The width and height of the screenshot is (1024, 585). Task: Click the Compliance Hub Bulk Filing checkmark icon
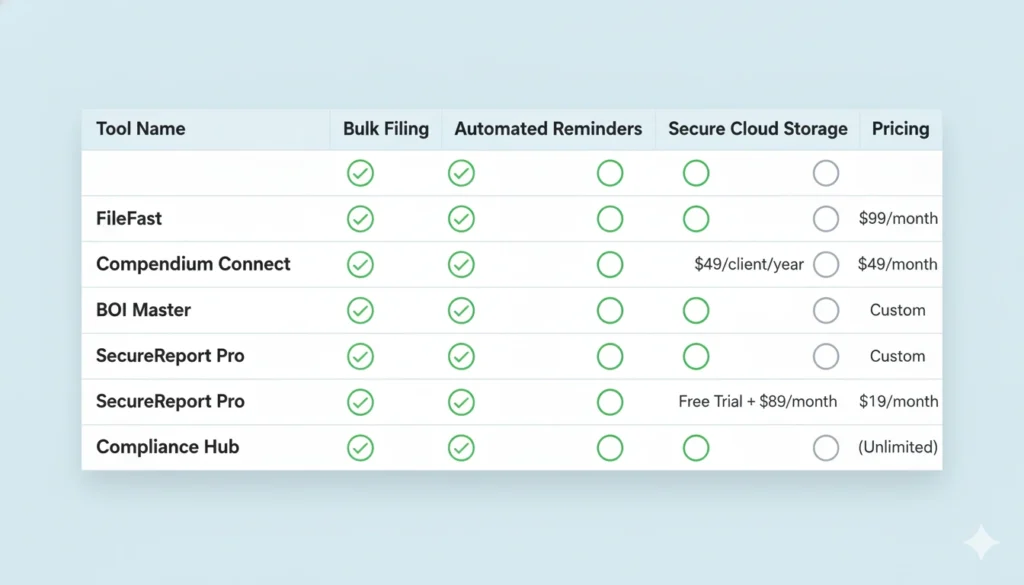(x=360, y=447)
